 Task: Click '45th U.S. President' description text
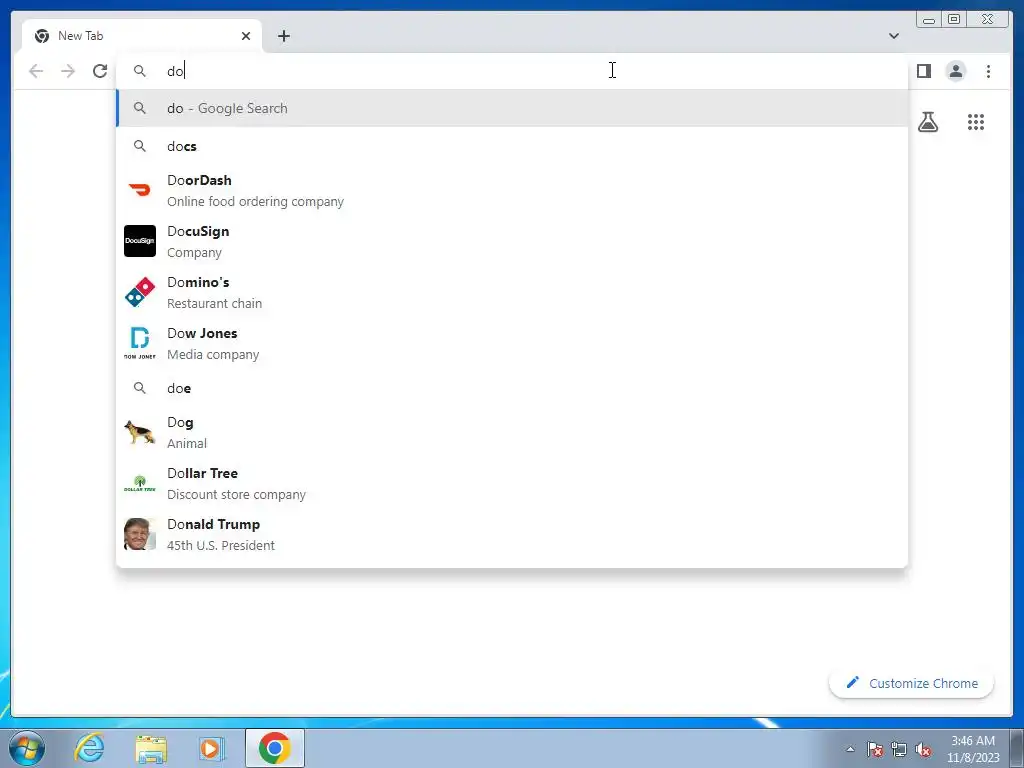221,545
